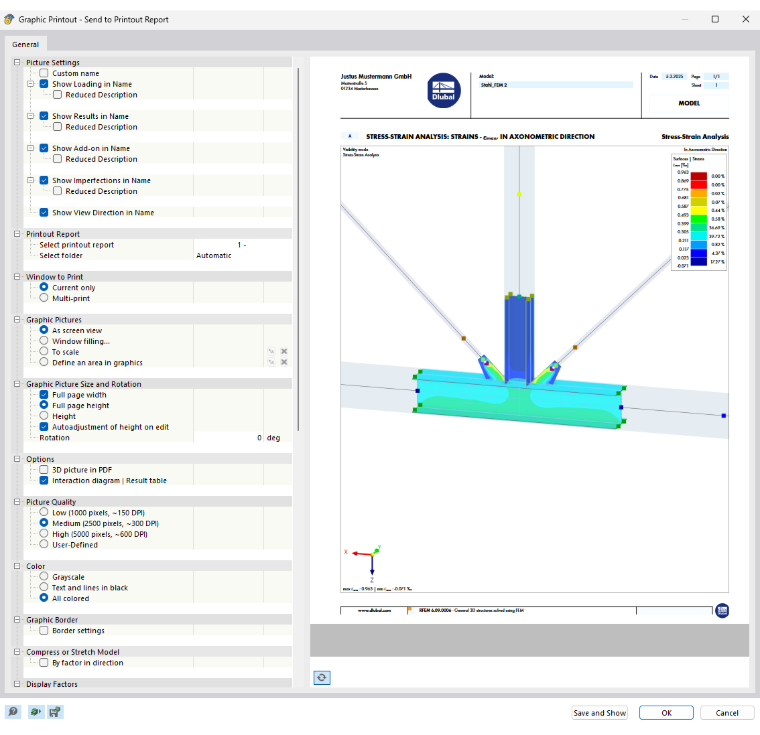Collapse the Window to Print section
This screenshot has width=760, height=735.
[x=17, y=276]
